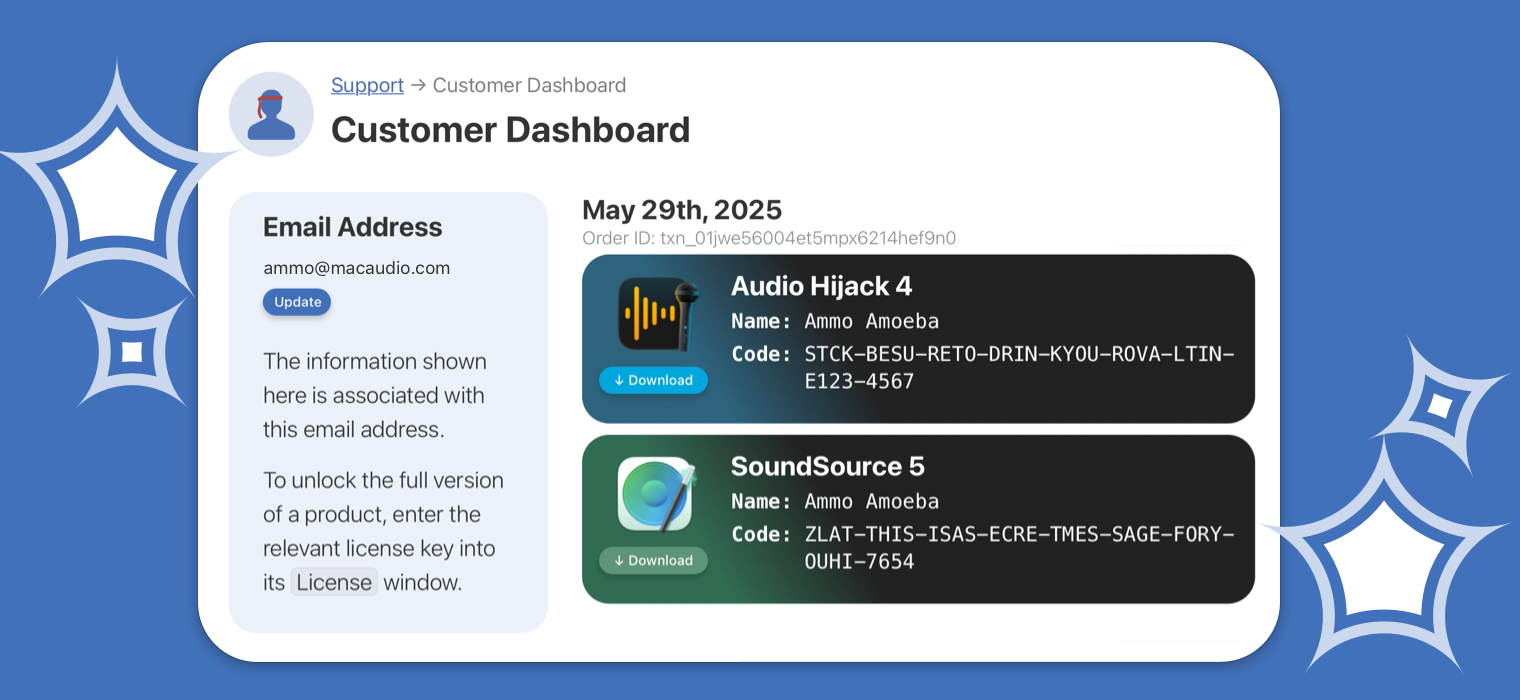Click the License keyword label
Viewport: 1520px width, 700px height.
[334, 582]
